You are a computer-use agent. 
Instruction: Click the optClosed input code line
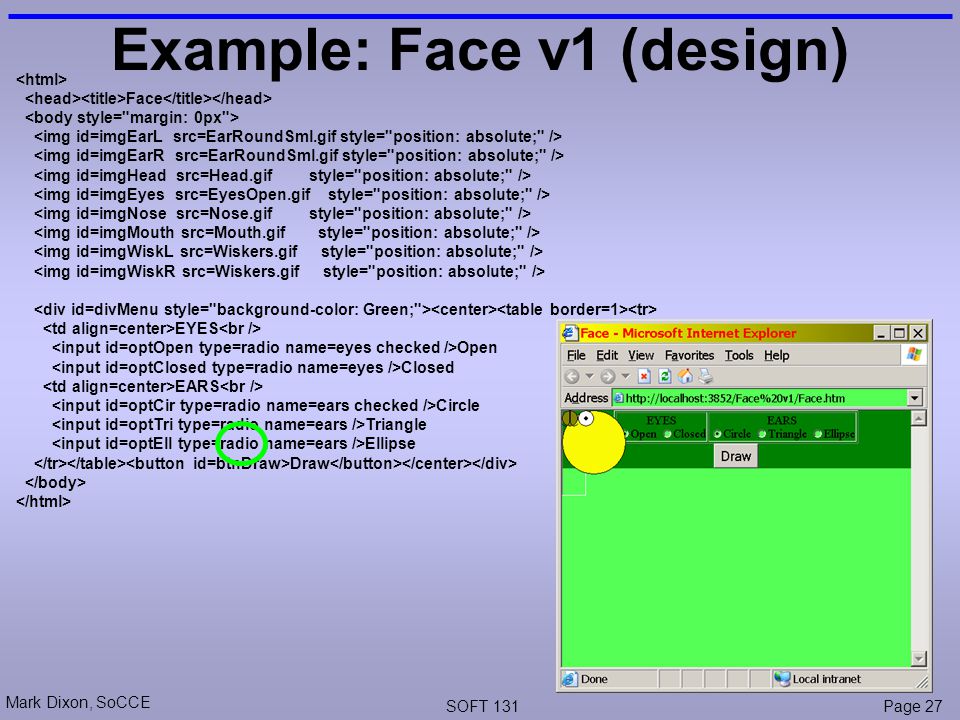coord(253,367)
